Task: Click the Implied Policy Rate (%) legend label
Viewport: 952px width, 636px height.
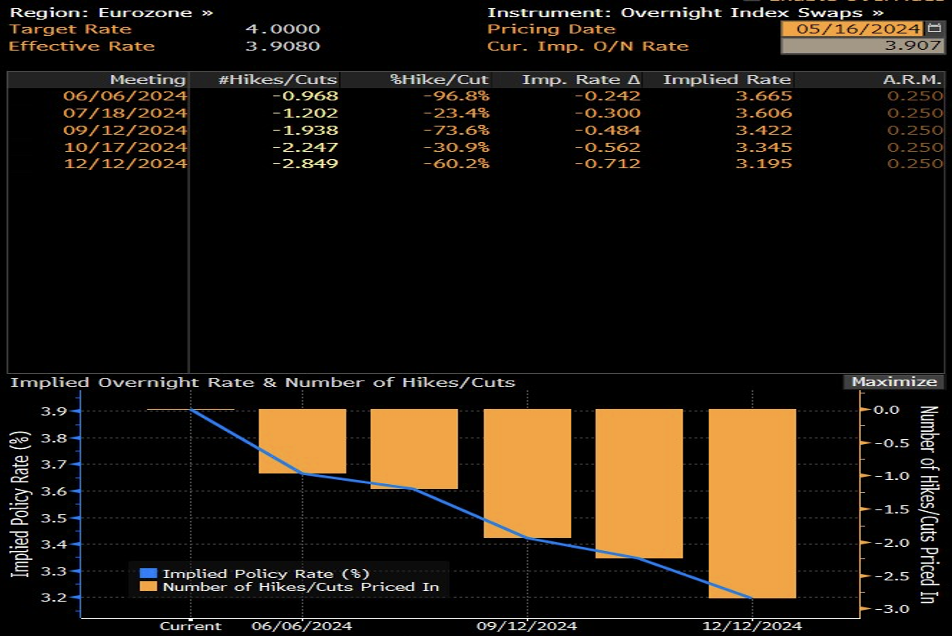Action: pos(266,573)
